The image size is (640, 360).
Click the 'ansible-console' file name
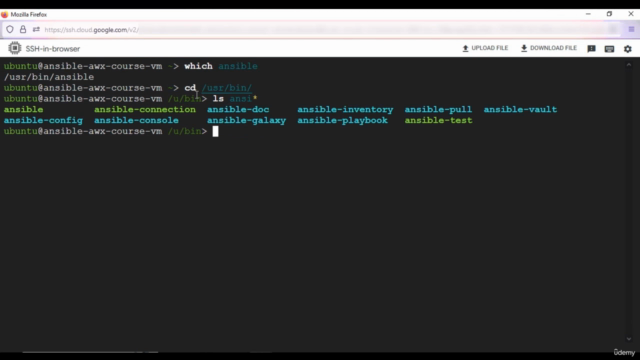[136, 120]
